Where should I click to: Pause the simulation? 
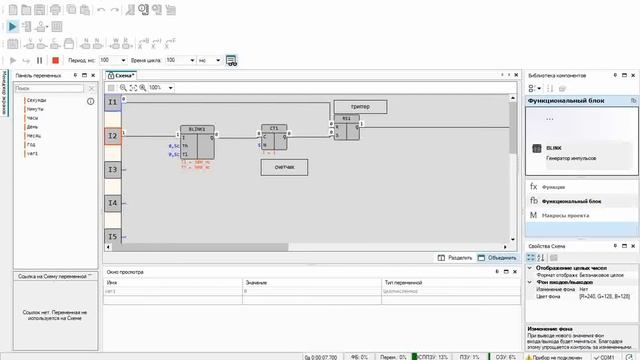pos(40,60)
